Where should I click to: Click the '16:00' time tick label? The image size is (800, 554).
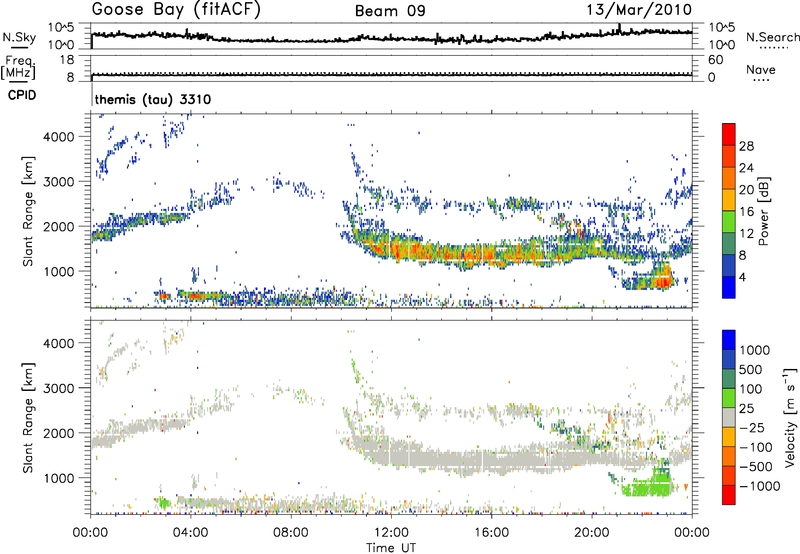(x=491, y=533)
